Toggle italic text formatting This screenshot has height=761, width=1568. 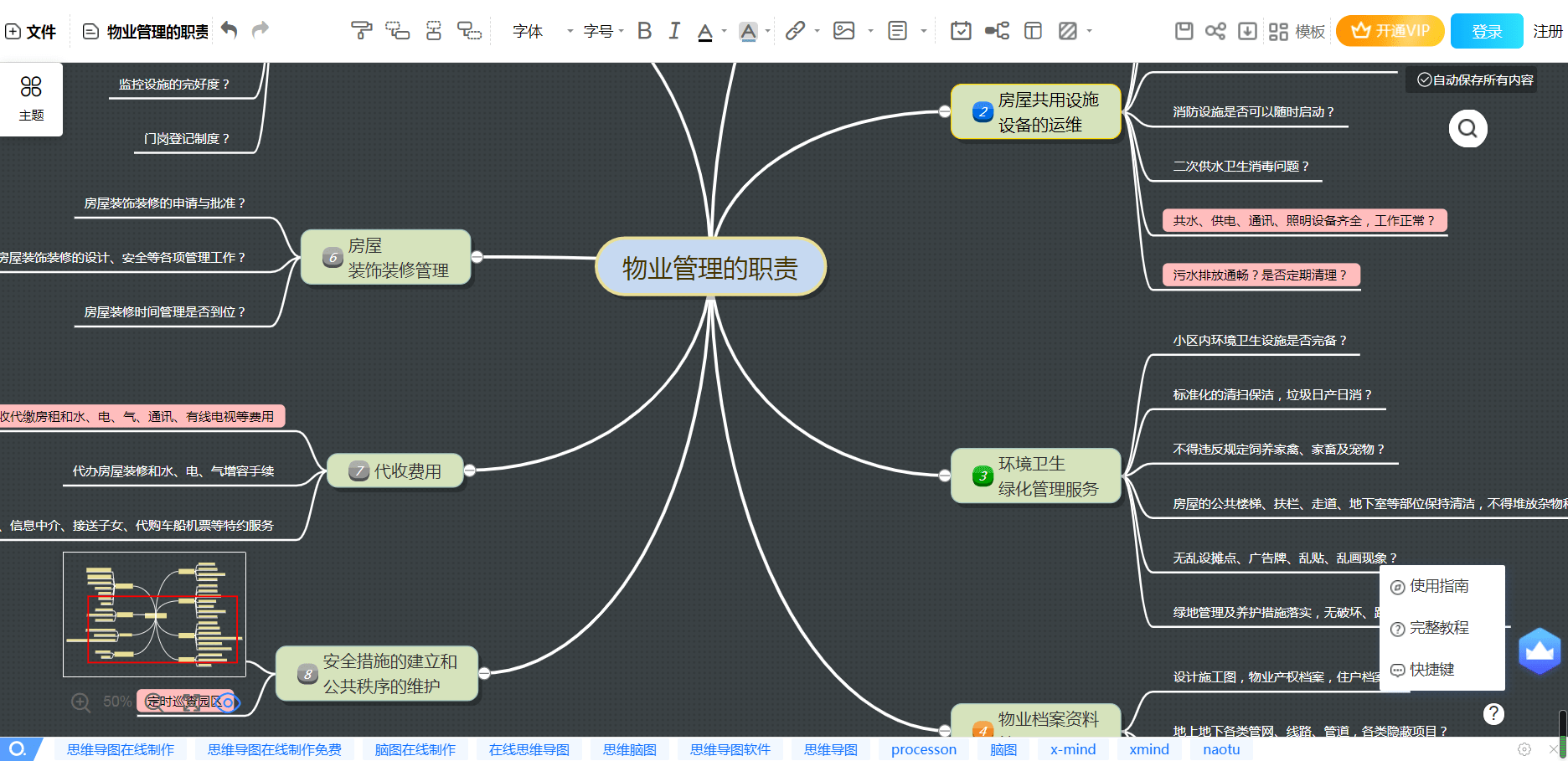tap(674, 31)
